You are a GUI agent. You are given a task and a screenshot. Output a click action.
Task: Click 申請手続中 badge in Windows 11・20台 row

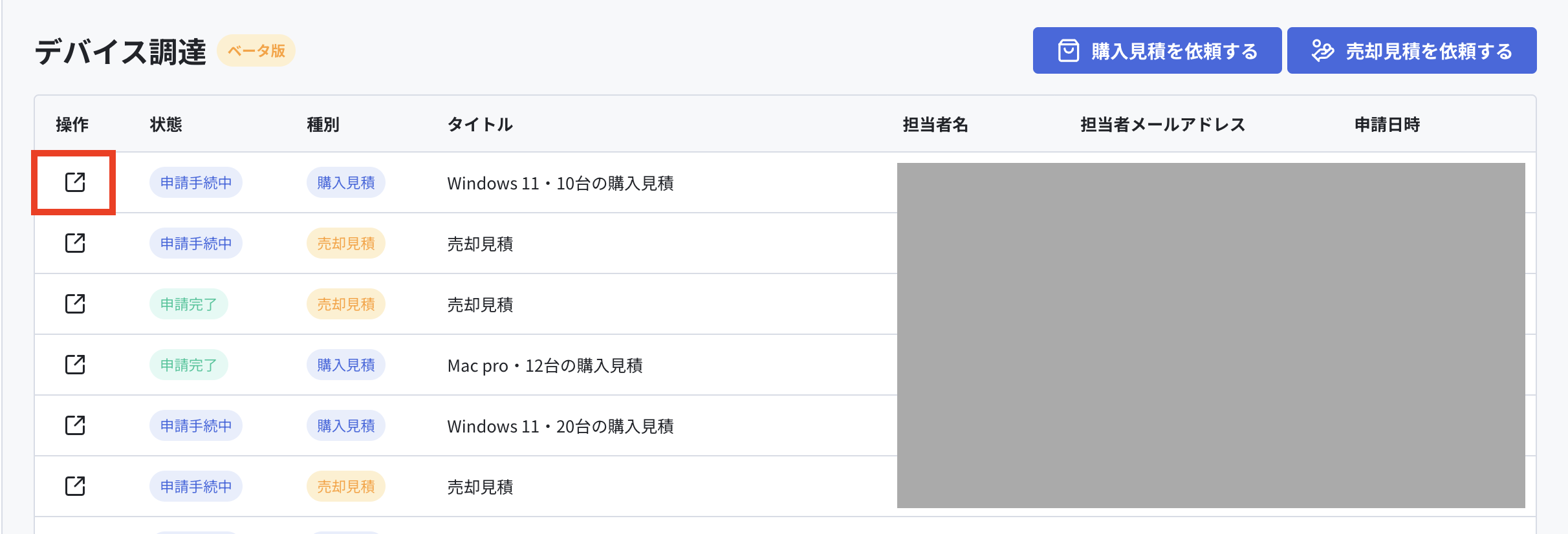pyautogui.click(x=196, y=425)
